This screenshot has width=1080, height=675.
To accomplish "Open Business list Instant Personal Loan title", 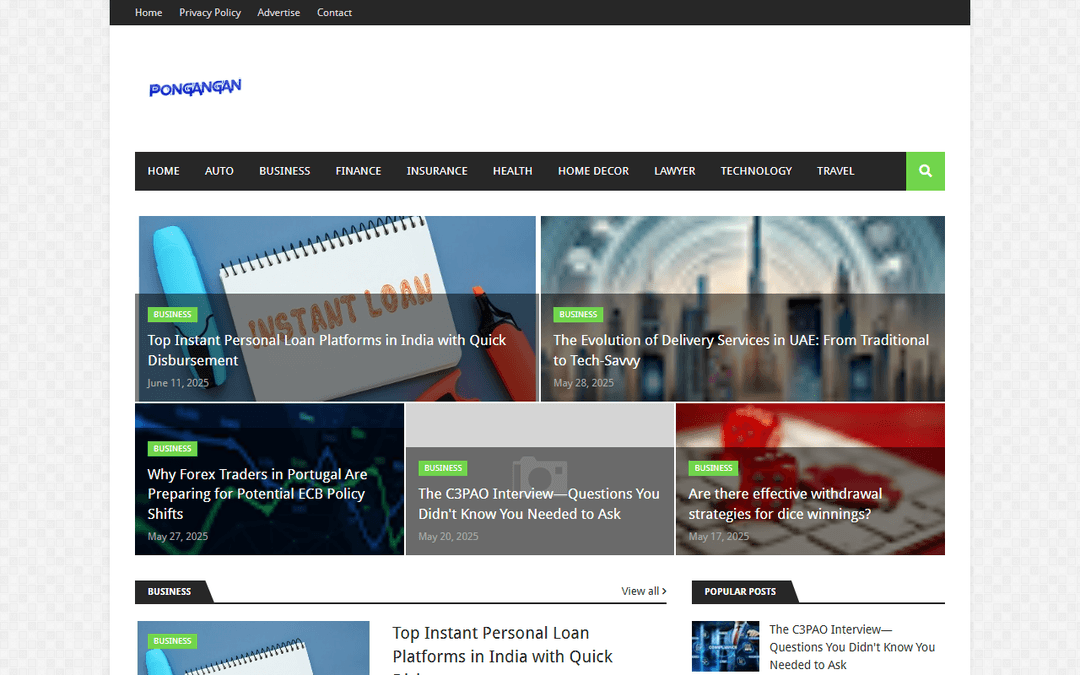I will pos(502,650).
